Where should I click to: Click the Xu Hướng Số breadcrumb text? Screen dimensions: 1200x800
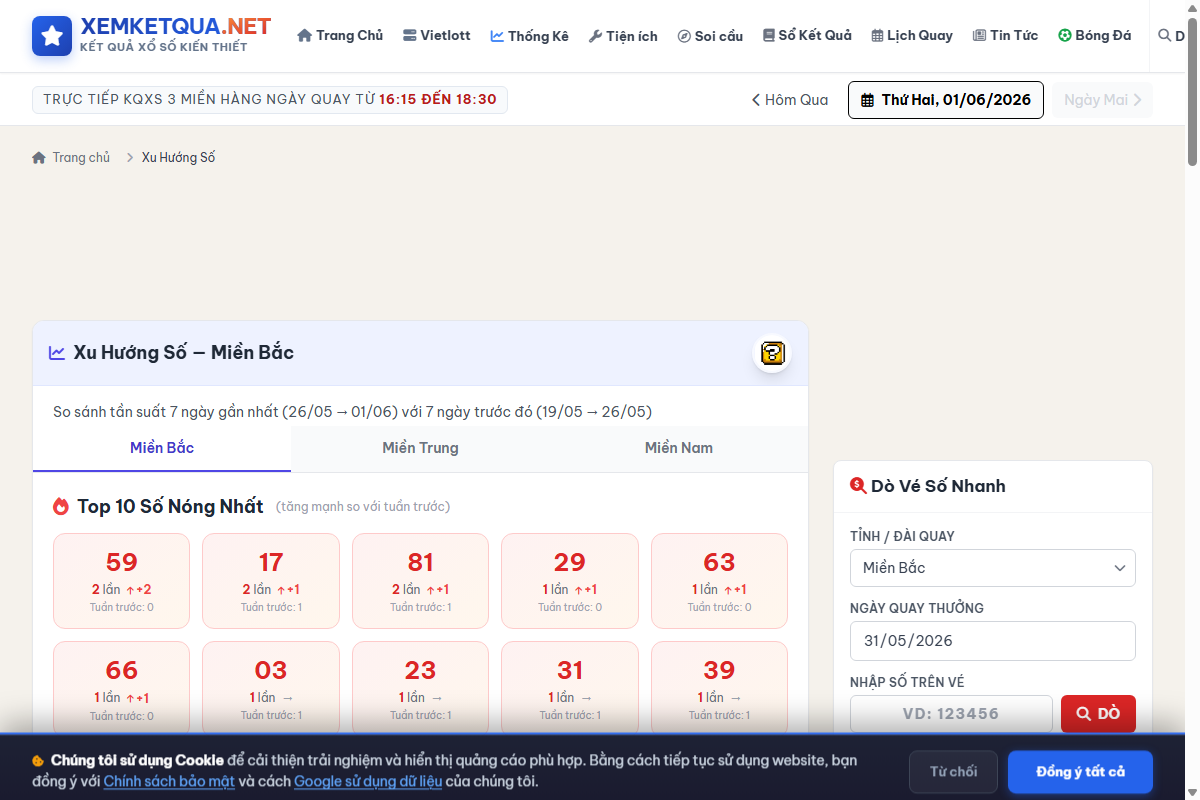pos(178,157)
